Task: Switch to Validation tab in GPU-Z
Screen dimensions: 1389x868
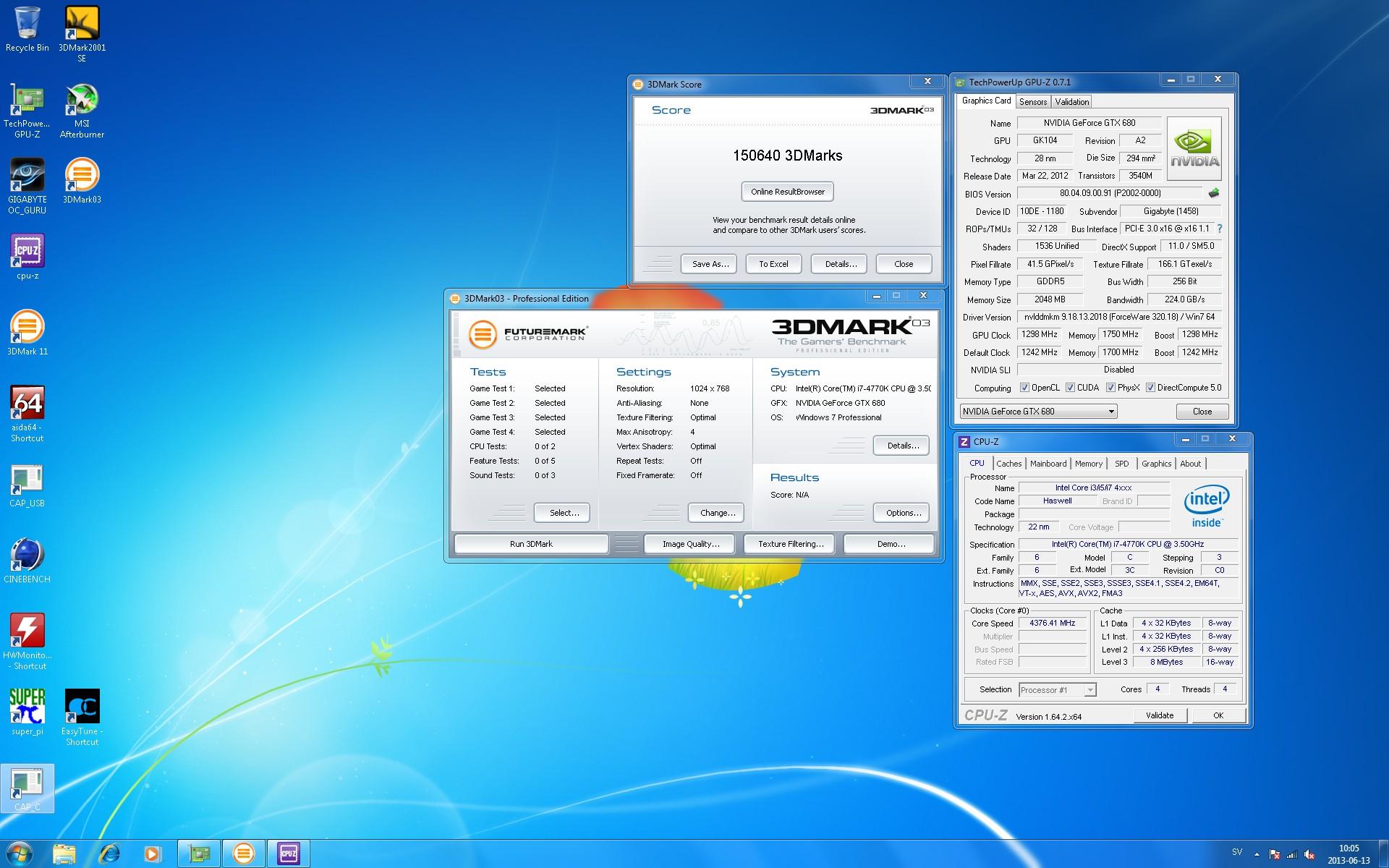Action: (x=1071, y=102)
